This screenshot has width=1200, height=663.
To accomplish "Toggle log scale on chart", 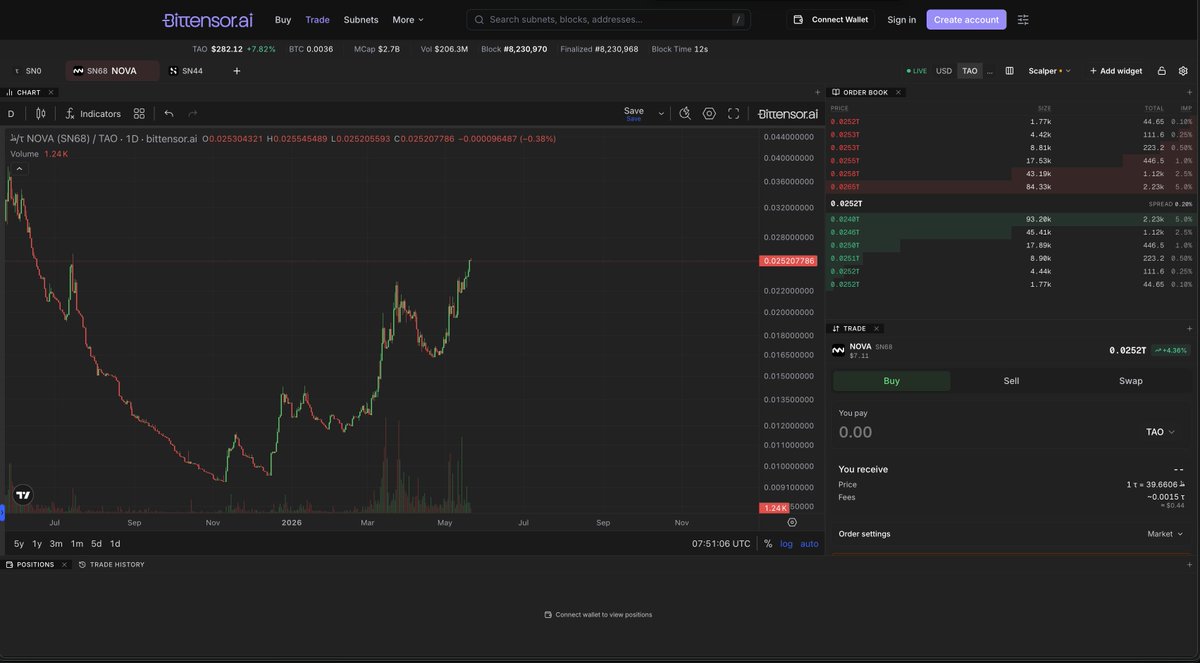I will tap(786, 544).
